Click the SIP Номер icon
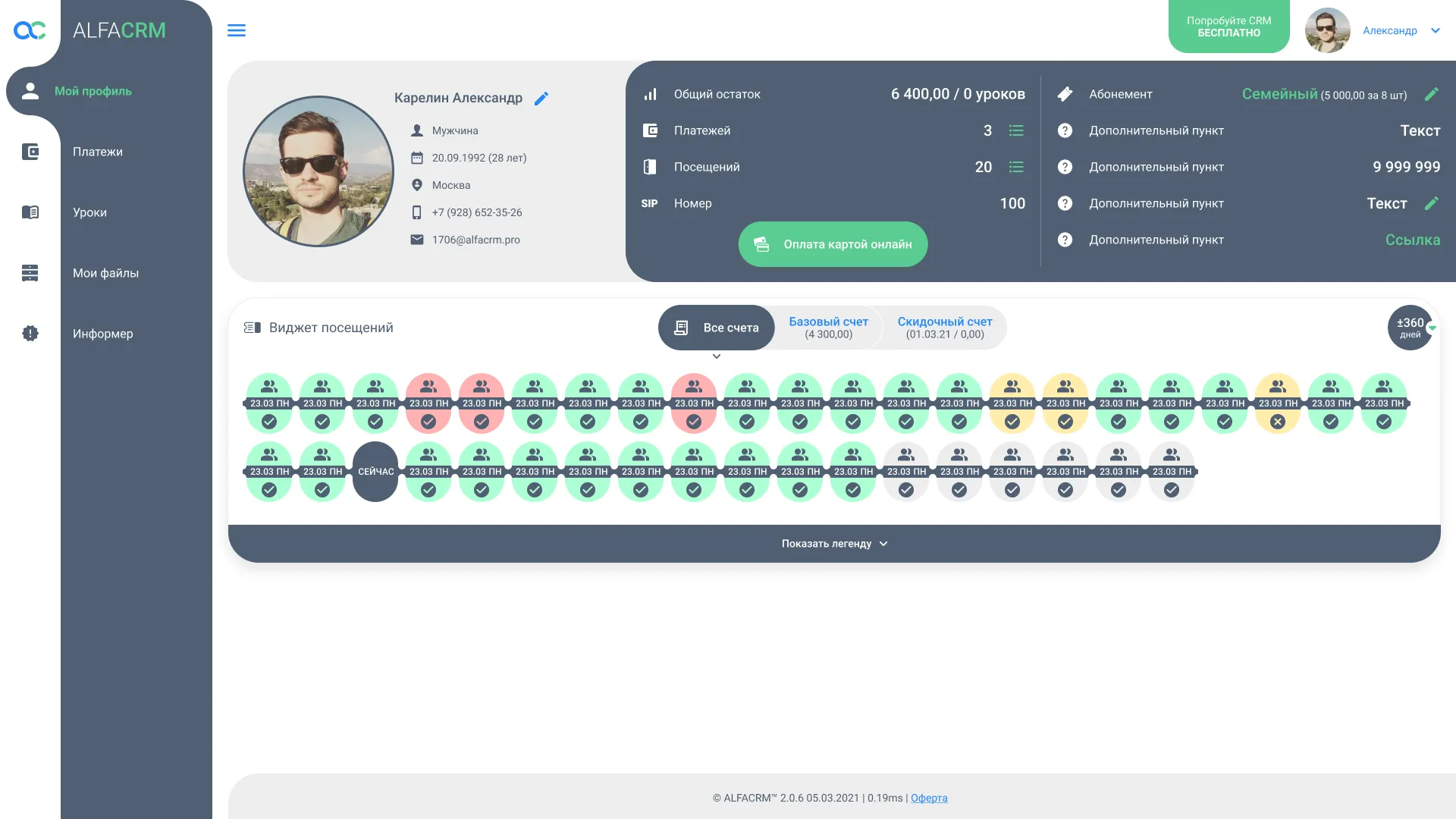 649,203
